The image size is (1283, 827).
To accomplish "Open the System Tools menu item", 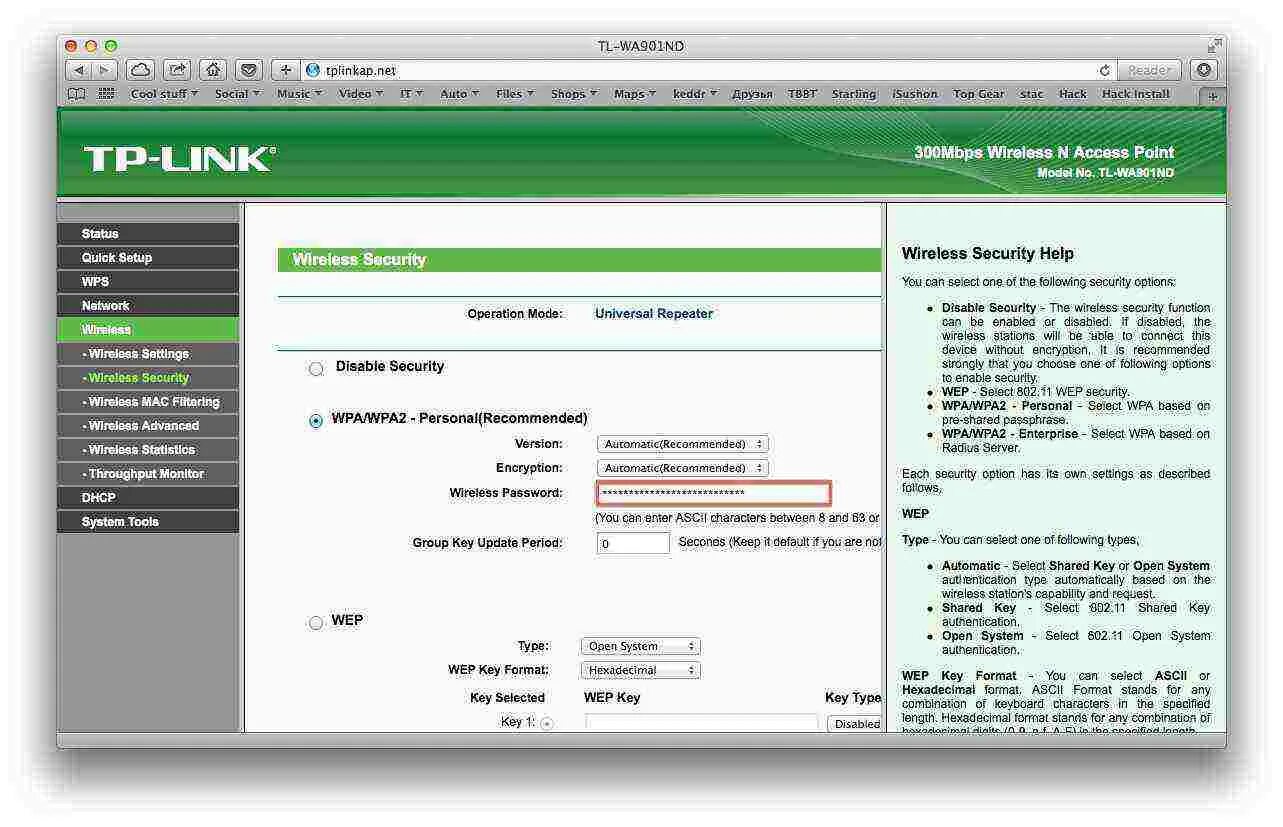I will (148, 522).
